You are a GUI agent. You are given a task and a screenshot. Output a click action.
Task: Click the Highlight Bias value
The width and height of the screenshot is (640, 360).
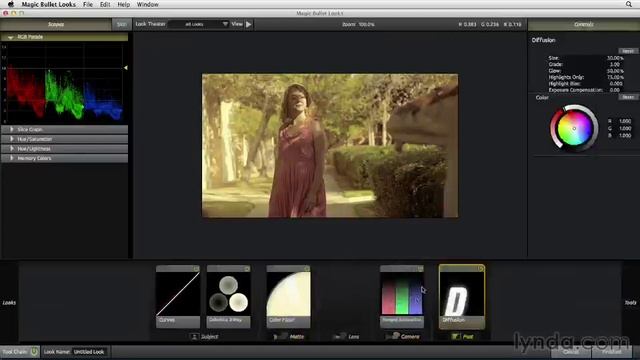pos(615,84)
